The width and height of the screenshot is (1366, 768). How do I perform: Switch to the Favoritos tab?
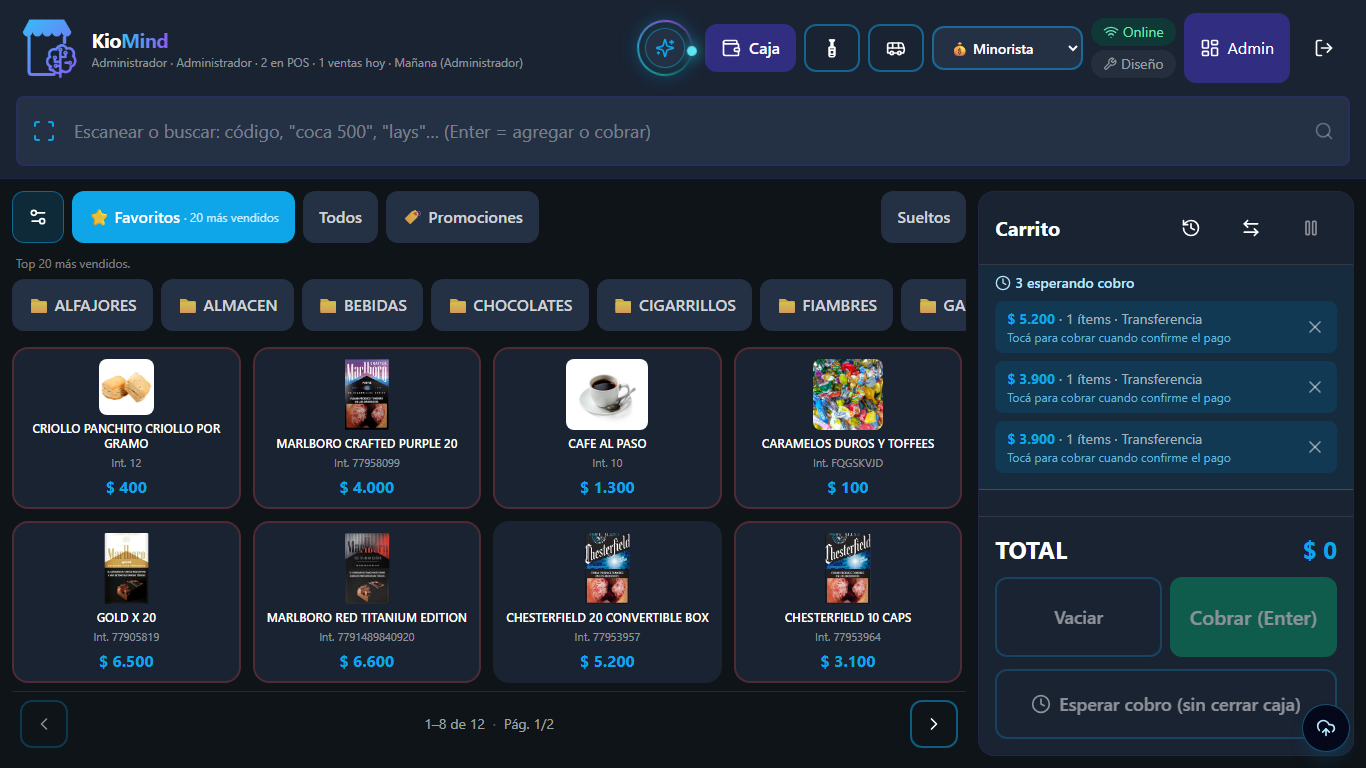click(x=183, y=217)
